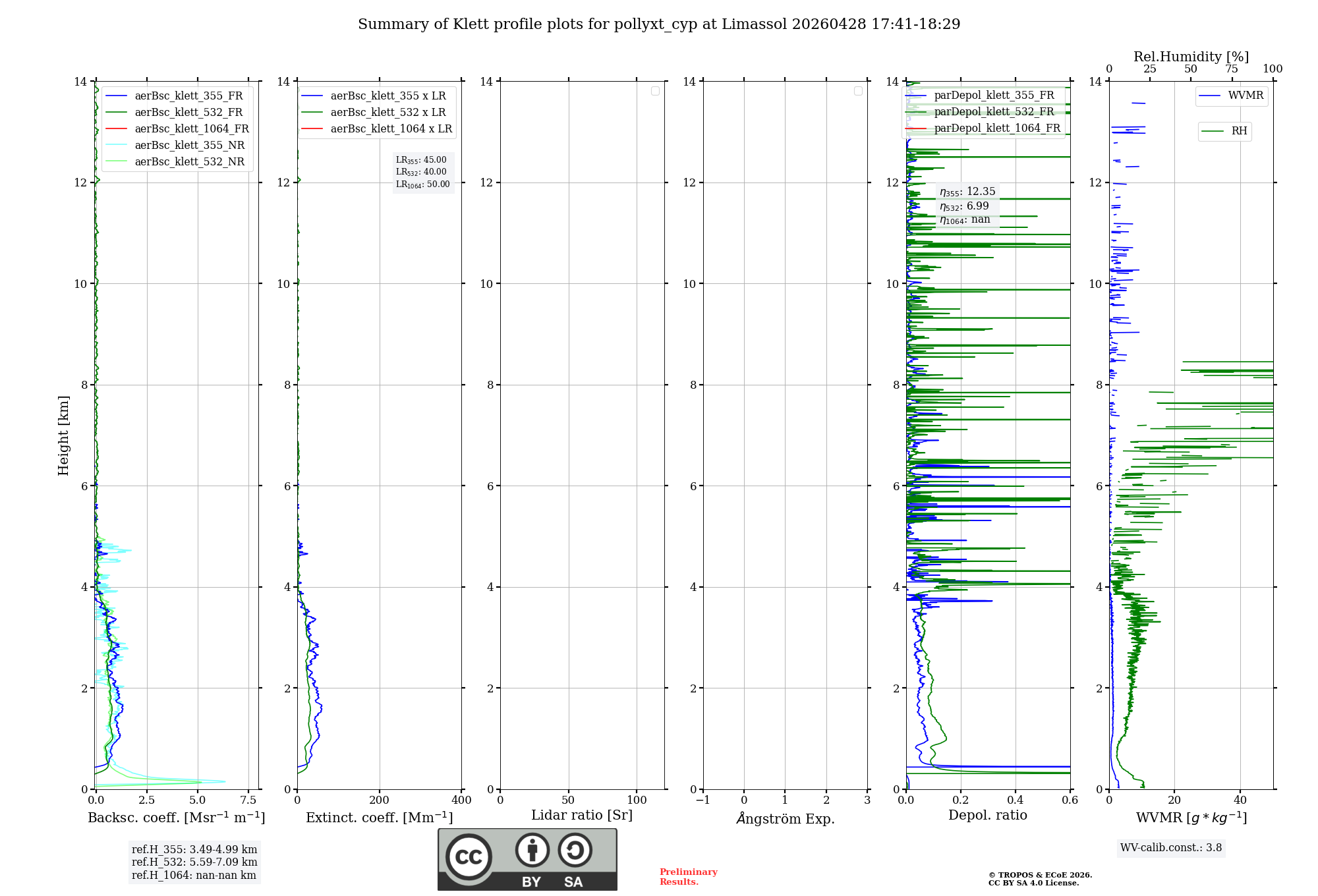This screenshot has width=1318, height=896.
Task: Click the WV-calib.const.: 3.8 label
Action: [x=1170, y=848]
